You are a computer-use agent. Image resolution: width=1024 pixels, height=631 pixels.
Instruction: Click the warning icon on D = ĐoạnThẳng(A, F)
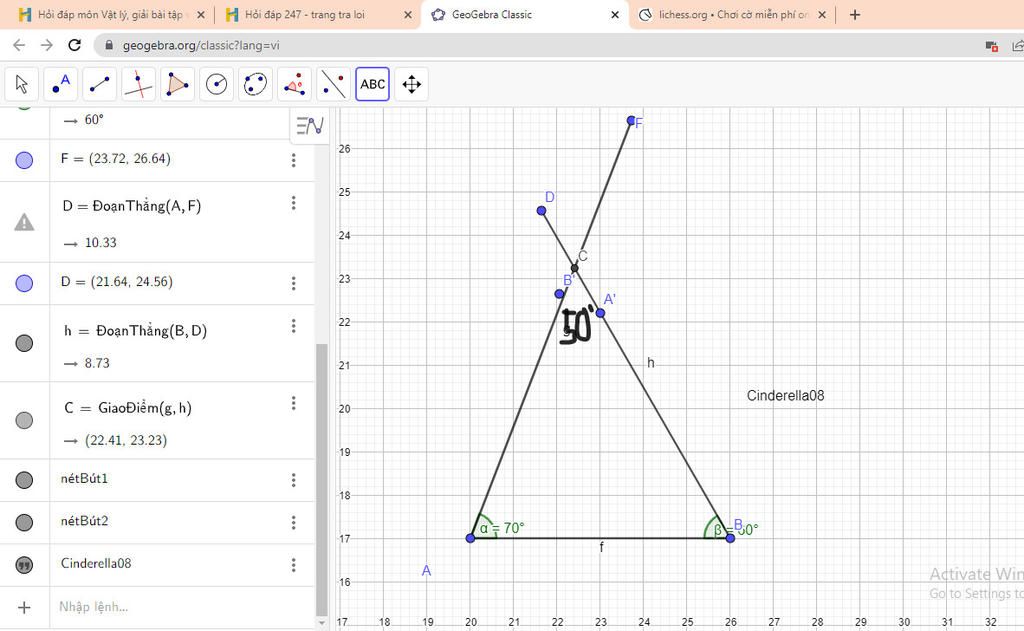(x=24, y=223)
